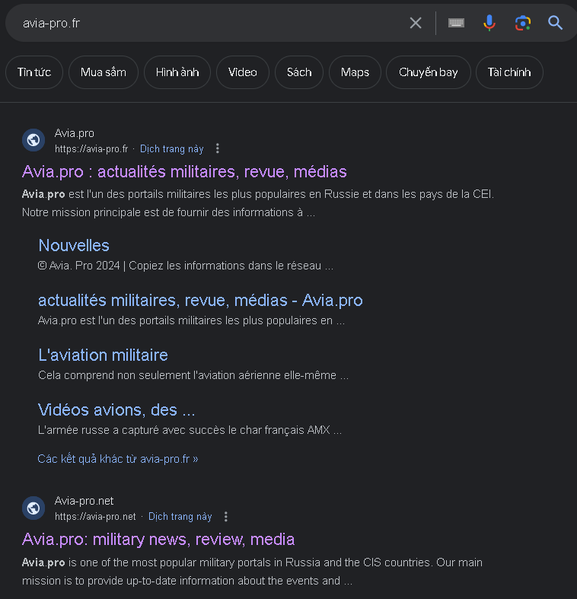Open Google Lens image search icon
Screen dimensions: 577x599
(x=522, y=23)
